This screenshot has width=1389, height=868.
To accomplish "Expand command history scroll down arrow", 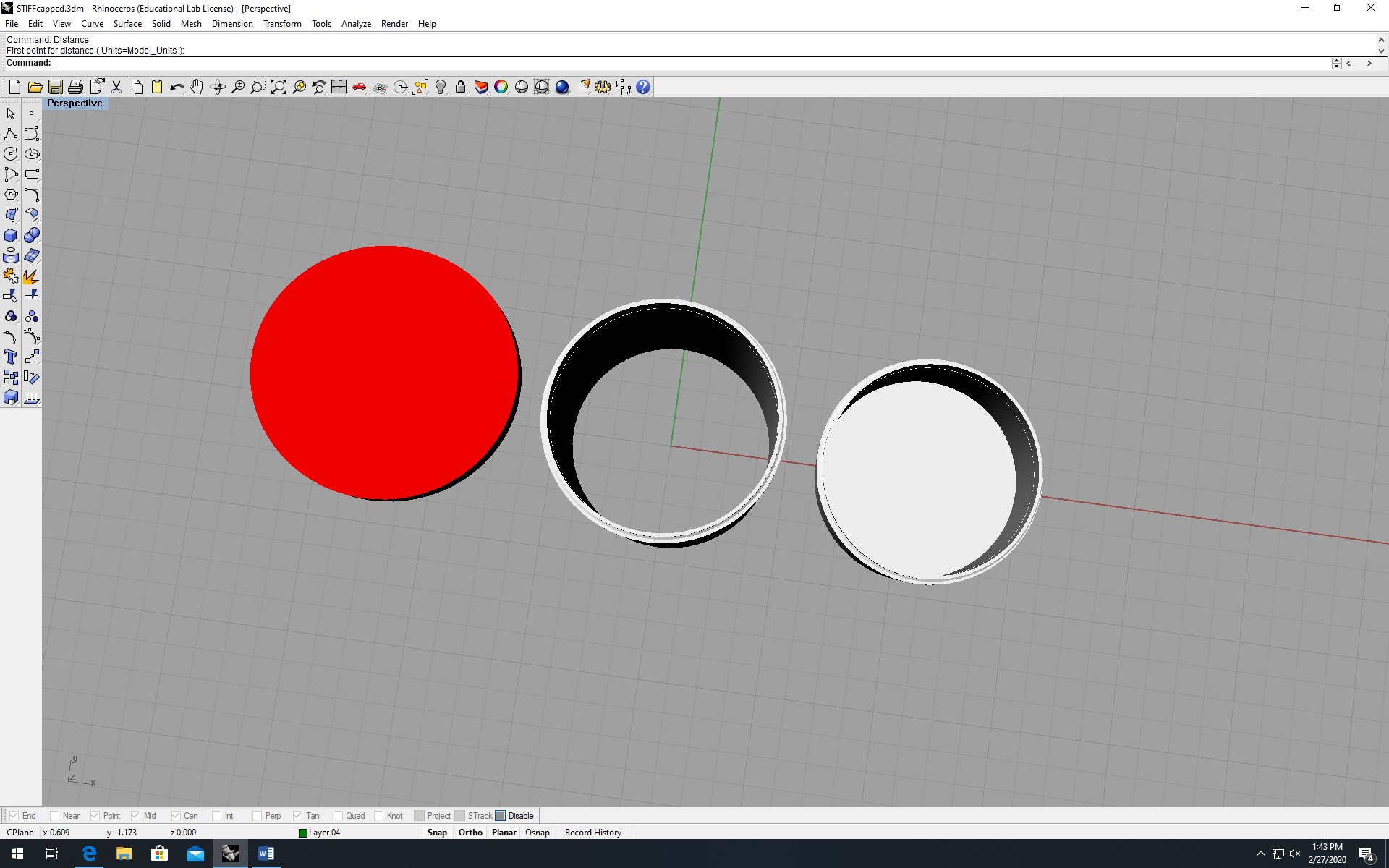I will click(1380, 51).
